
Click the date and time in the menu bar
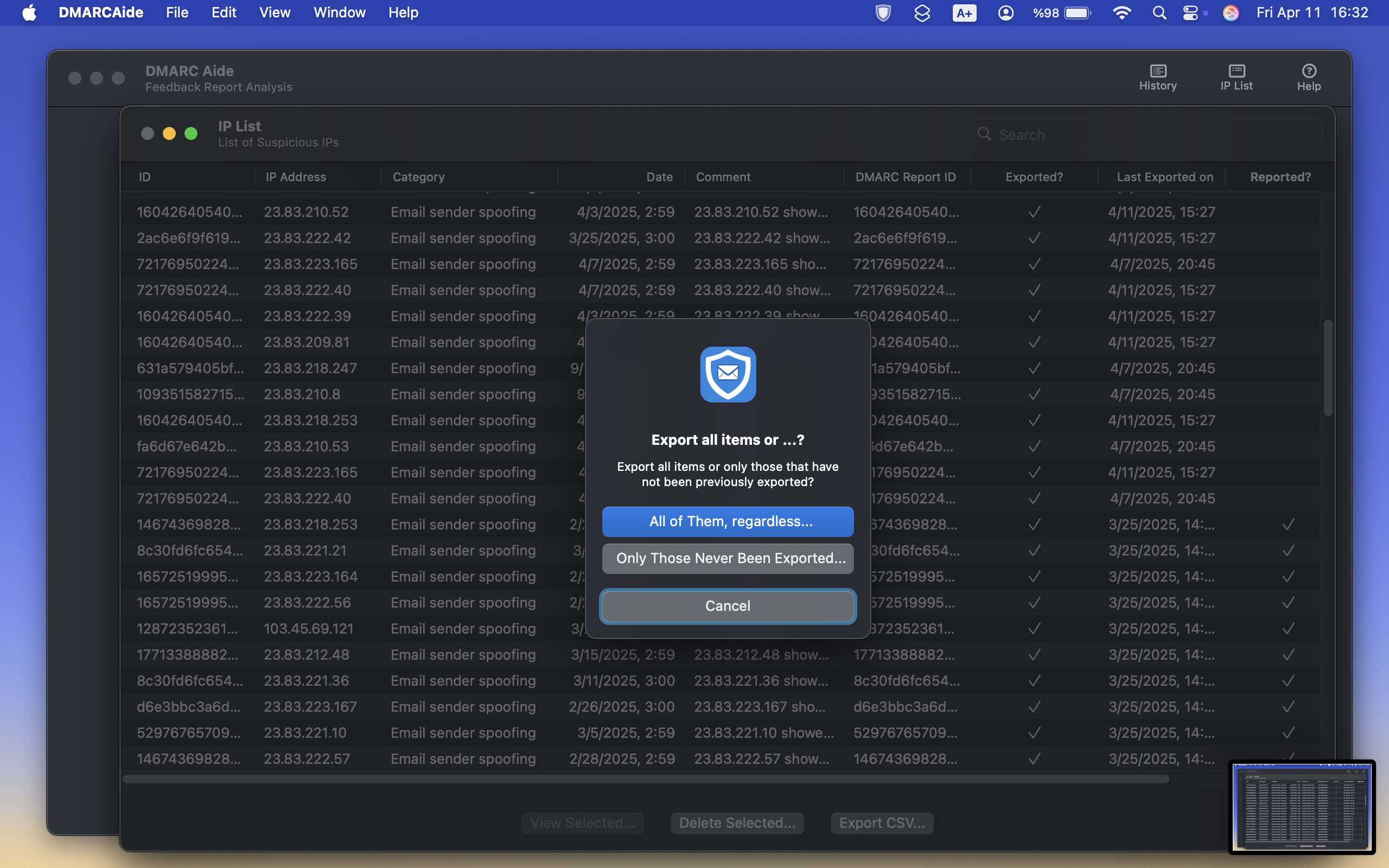tap(1312, 12)
